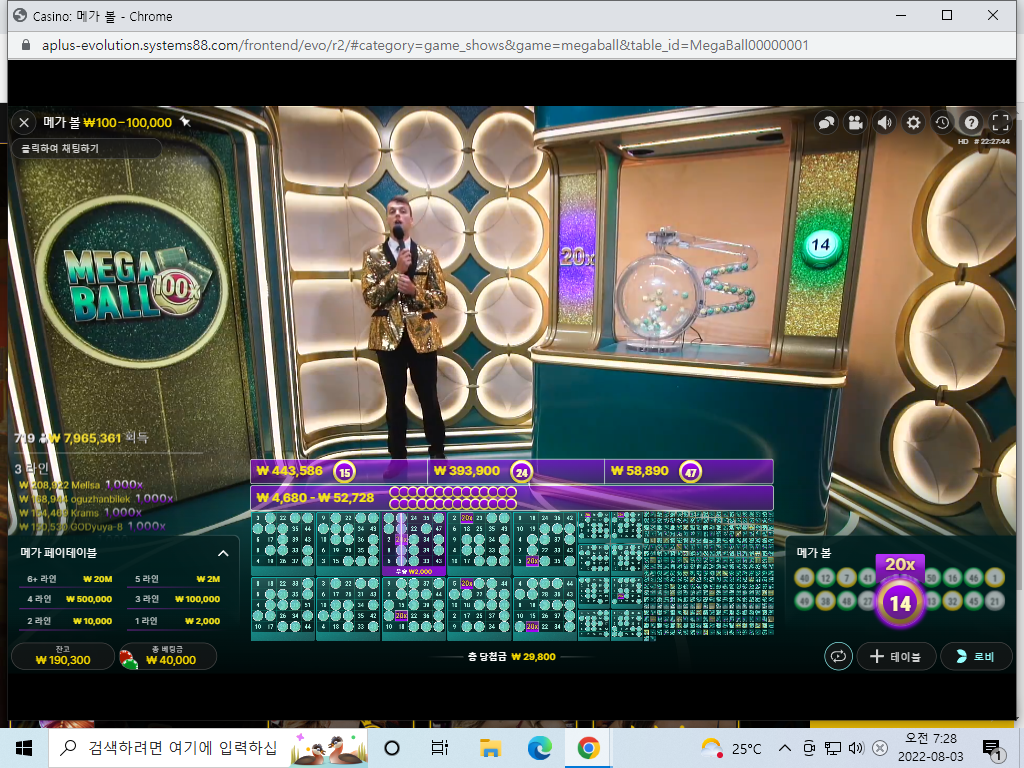
Task: Go to lobby with 로비 button
Action: (975, 656)
